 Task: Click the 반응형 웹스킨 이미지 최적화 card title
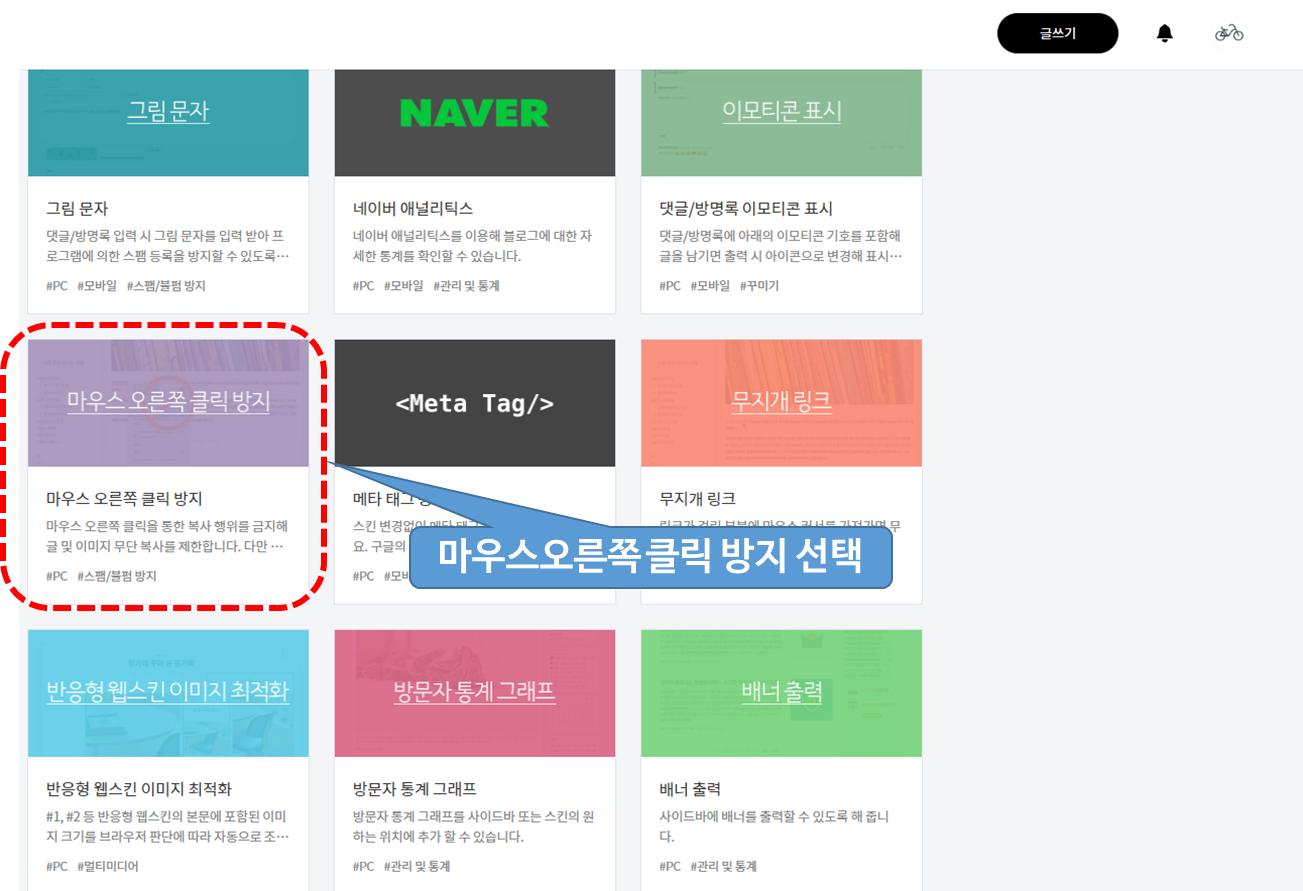click(139, 789)
